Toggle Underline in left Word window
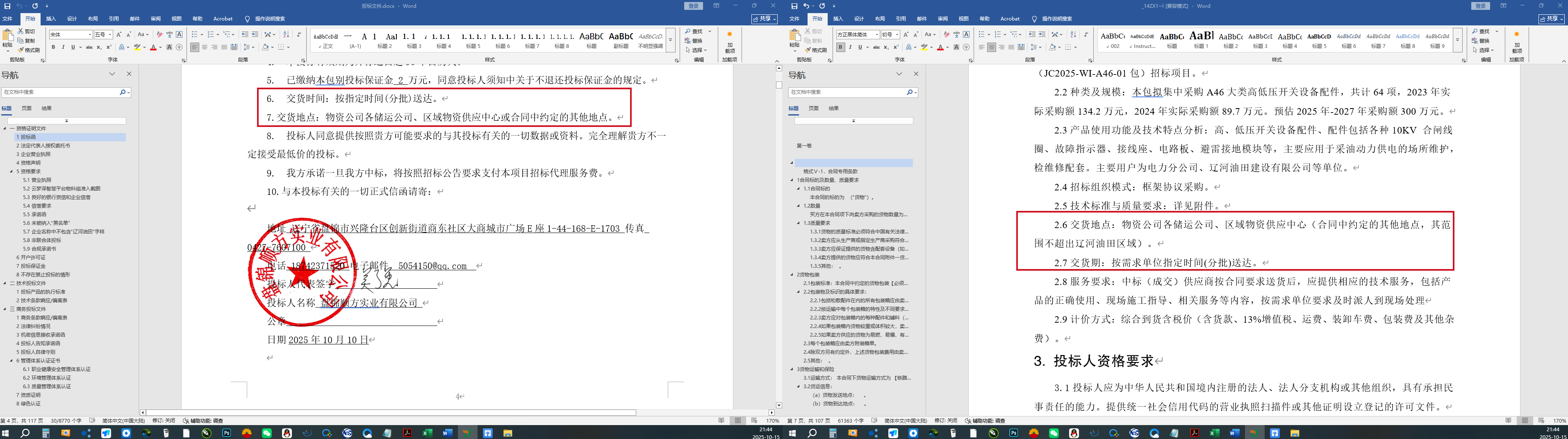This screenshot has height=439, width=1568. 73,47
